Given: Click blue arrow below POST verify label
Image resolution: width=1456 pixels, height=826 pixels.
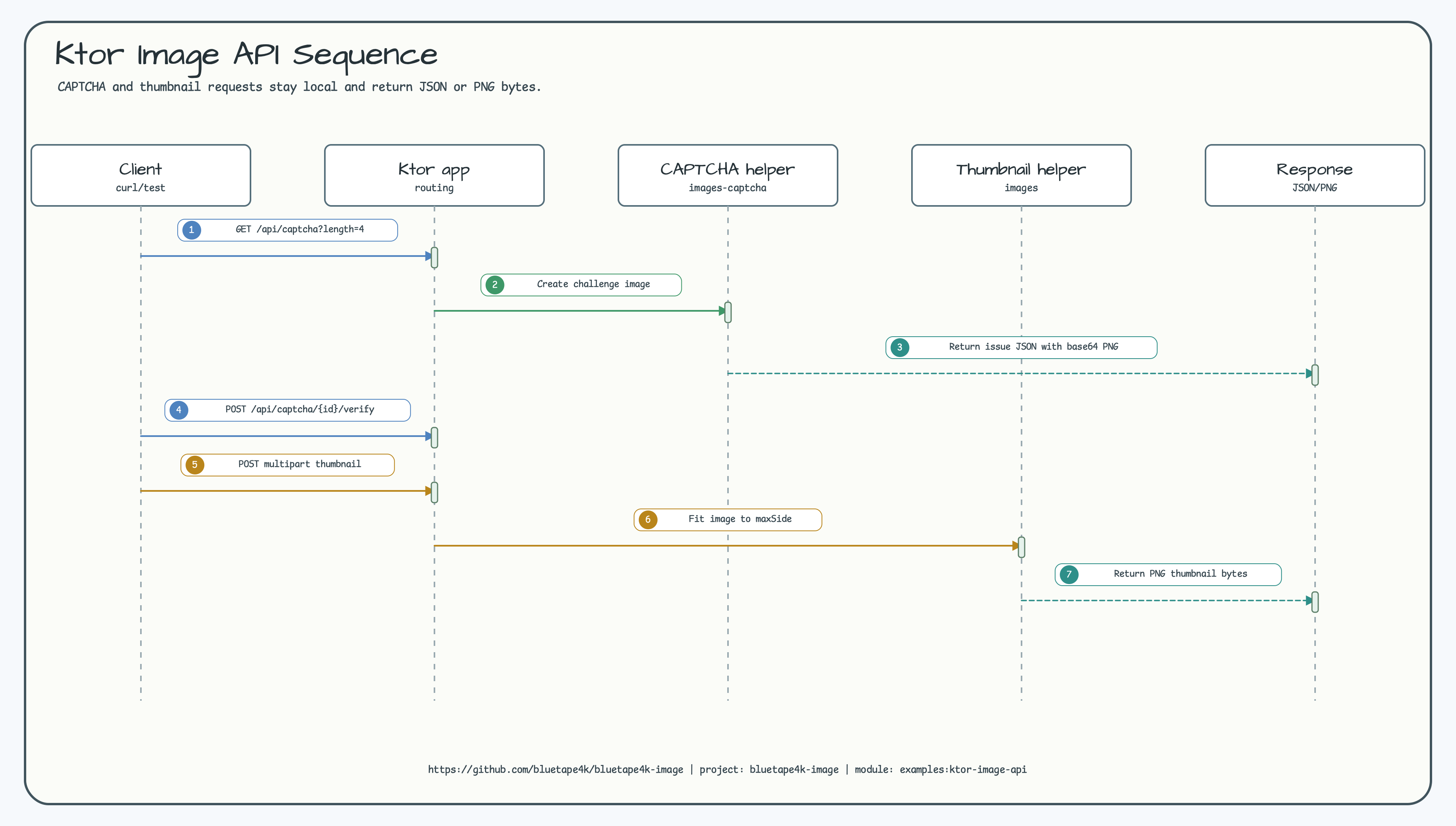Looking at the screenshot, I should [287, 436].
